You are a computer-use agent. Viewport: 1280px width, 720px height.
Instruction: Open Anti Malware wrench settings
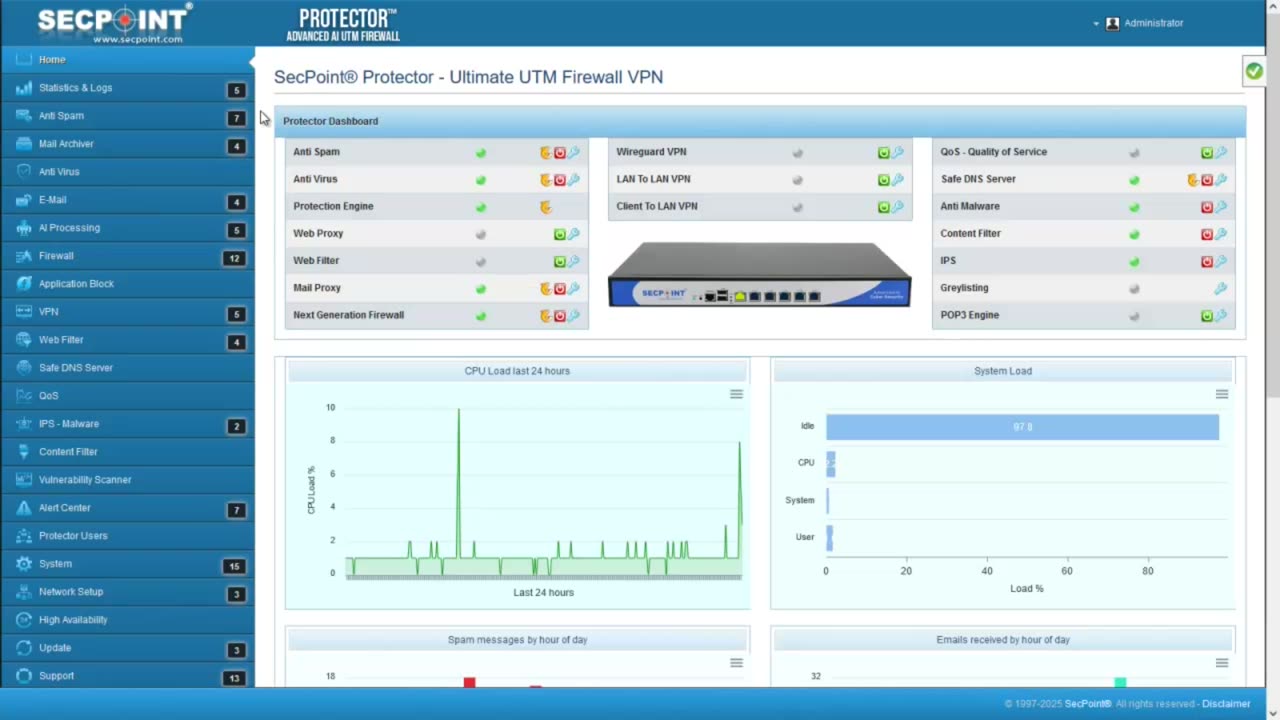(x=1221, y=207)
